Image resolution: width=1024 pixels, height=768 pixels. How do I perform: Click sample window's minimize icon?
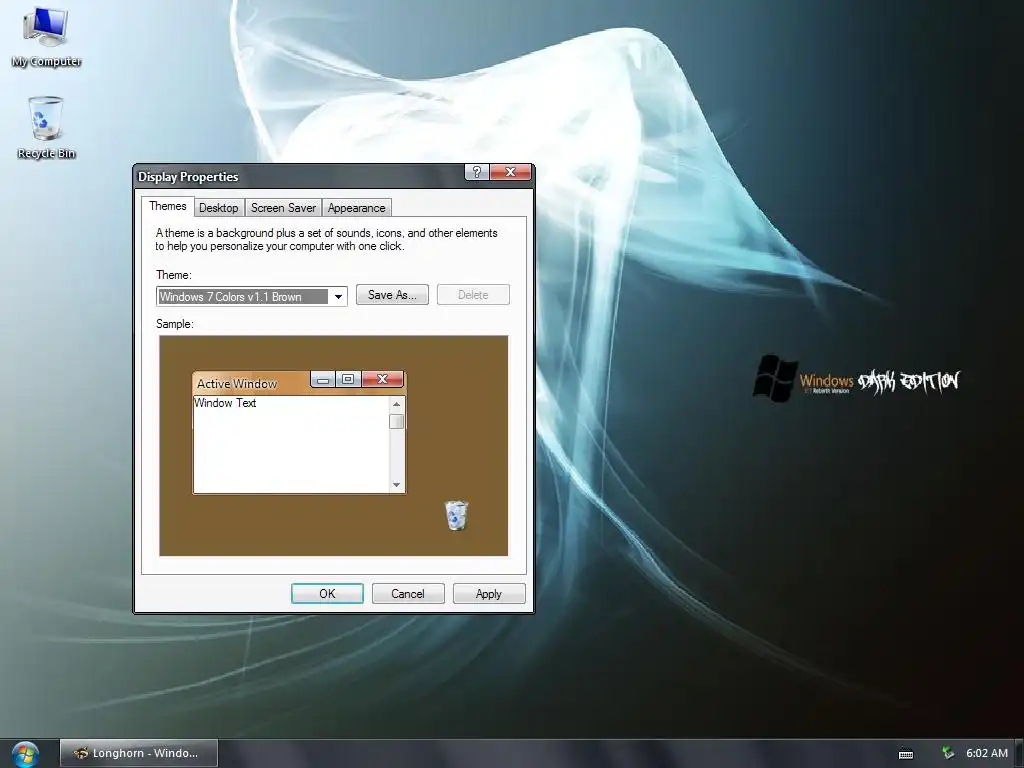[x=323, y=379]
